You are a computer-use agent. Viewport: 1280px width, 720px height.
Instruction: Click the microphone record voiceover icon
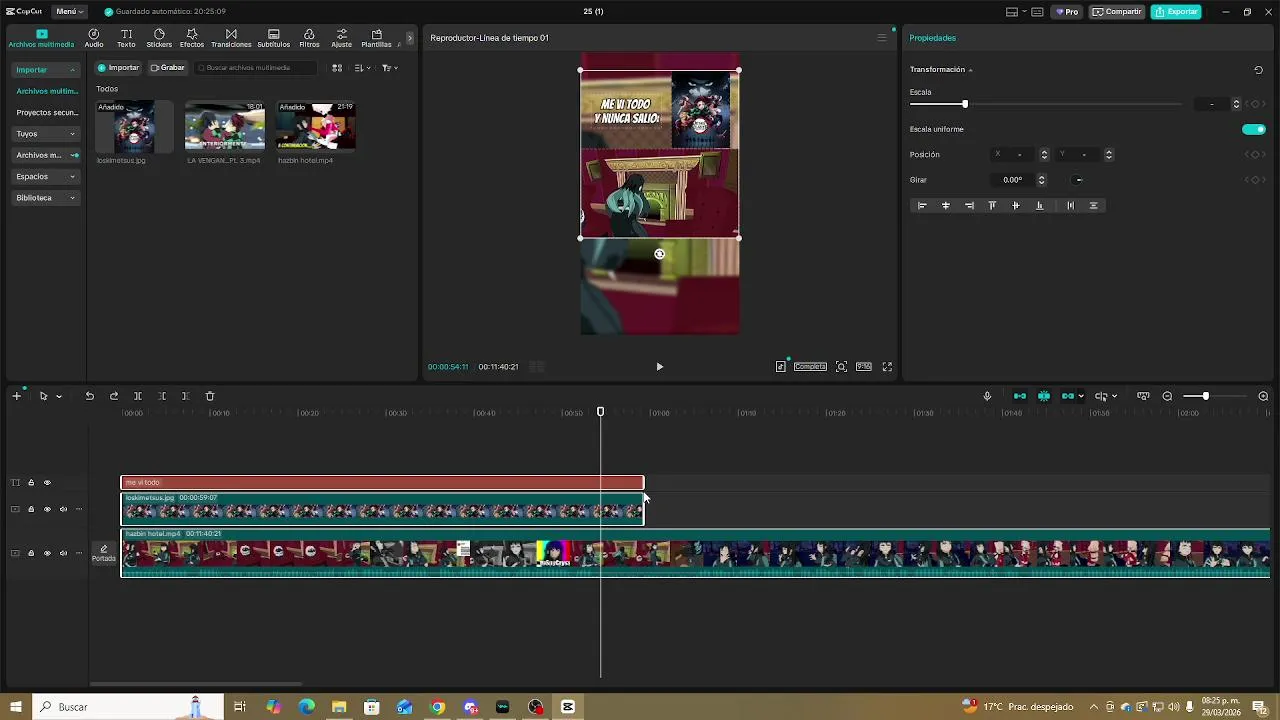[987, 396]
